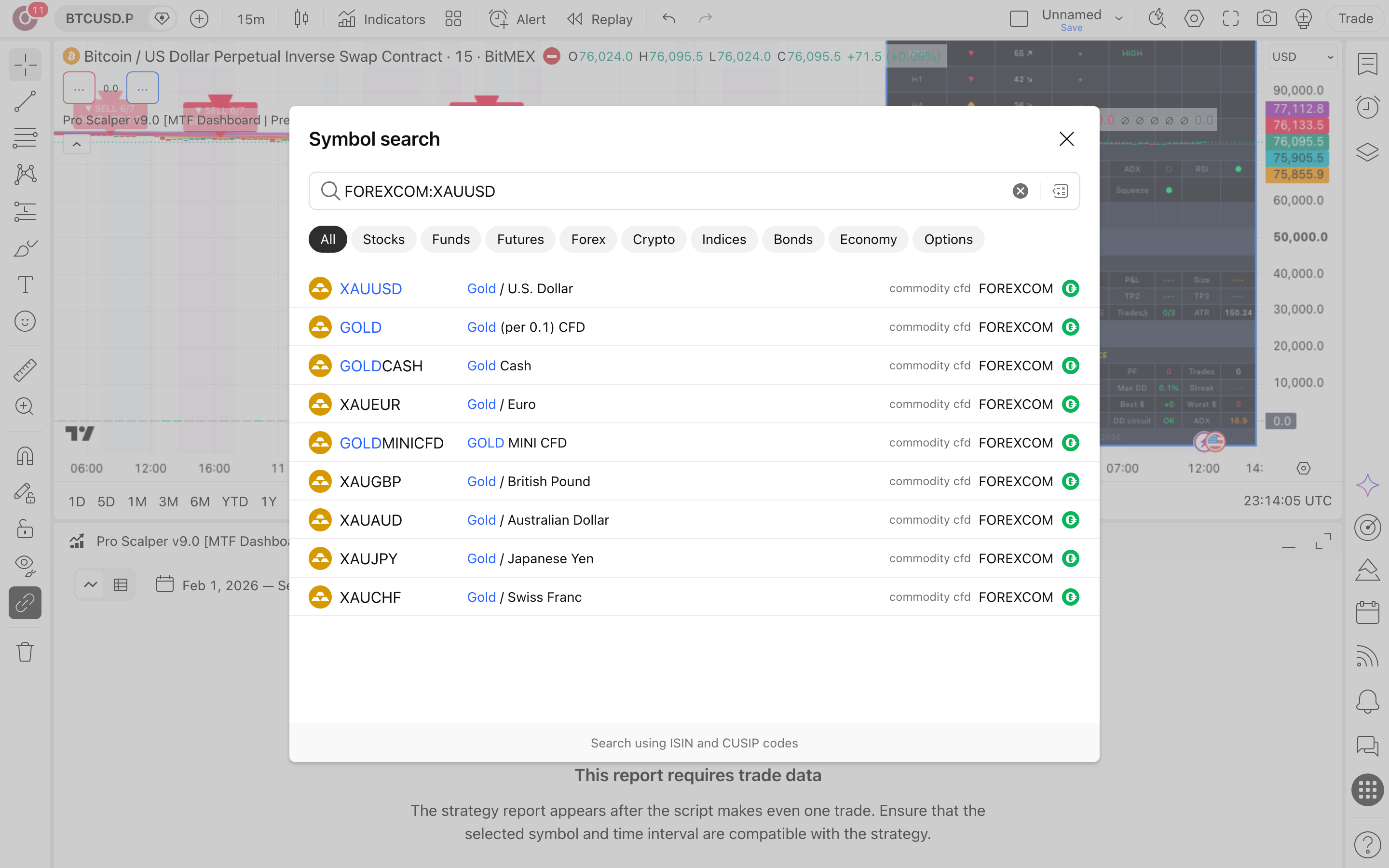The image size is (1389, 868).
Task: Expand the Unnamed layout dropdown arrow
Action: click(x=1118, y=19)
